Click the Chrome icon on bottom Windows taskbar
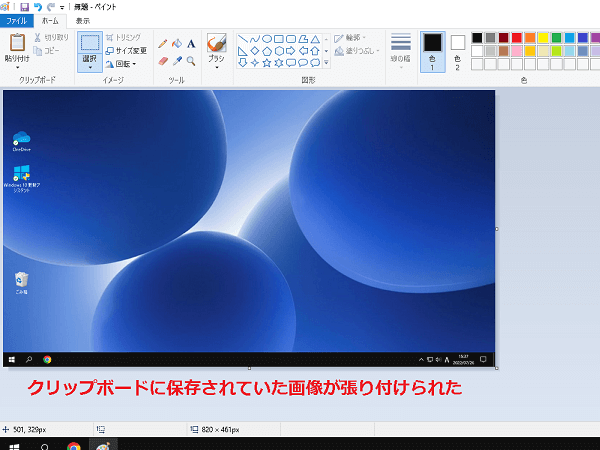600x450 pixels. [73, 446]
